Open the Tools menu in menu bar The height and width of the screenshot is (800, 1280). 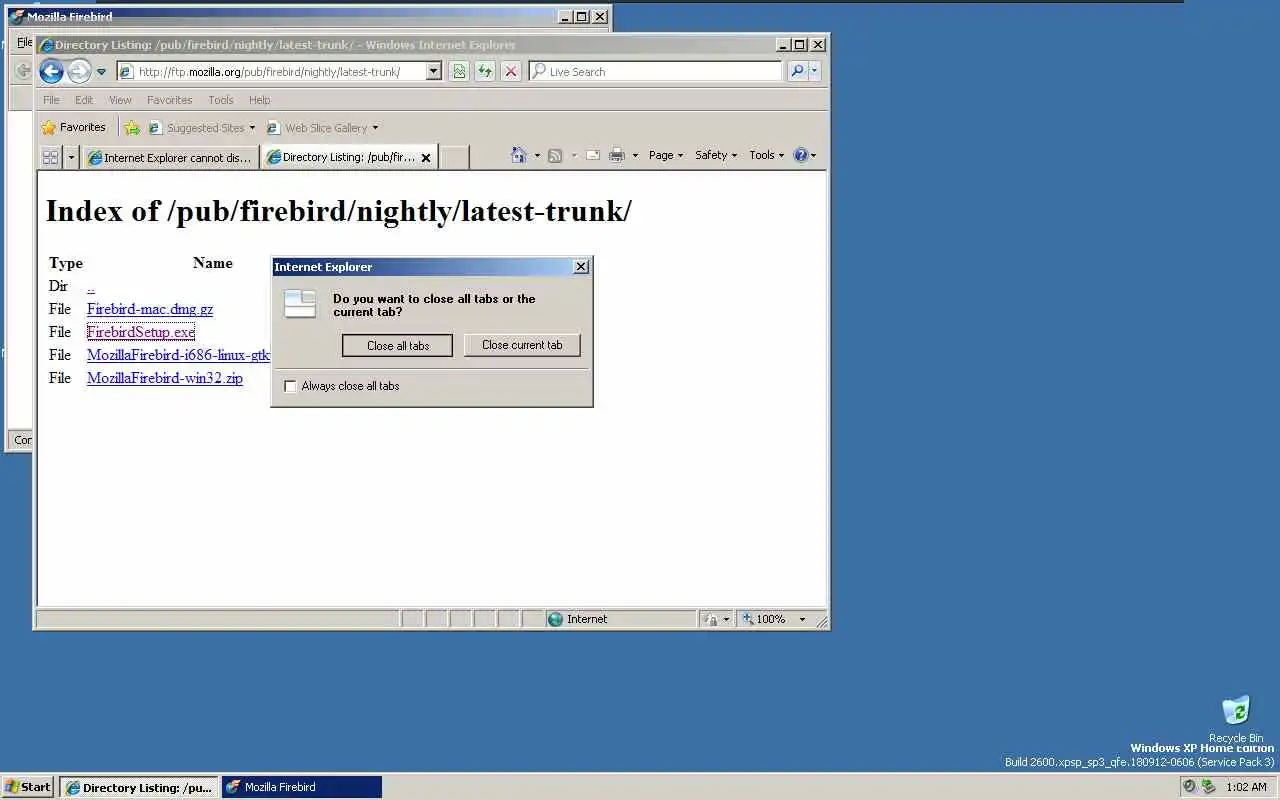(x=221, y=100)
